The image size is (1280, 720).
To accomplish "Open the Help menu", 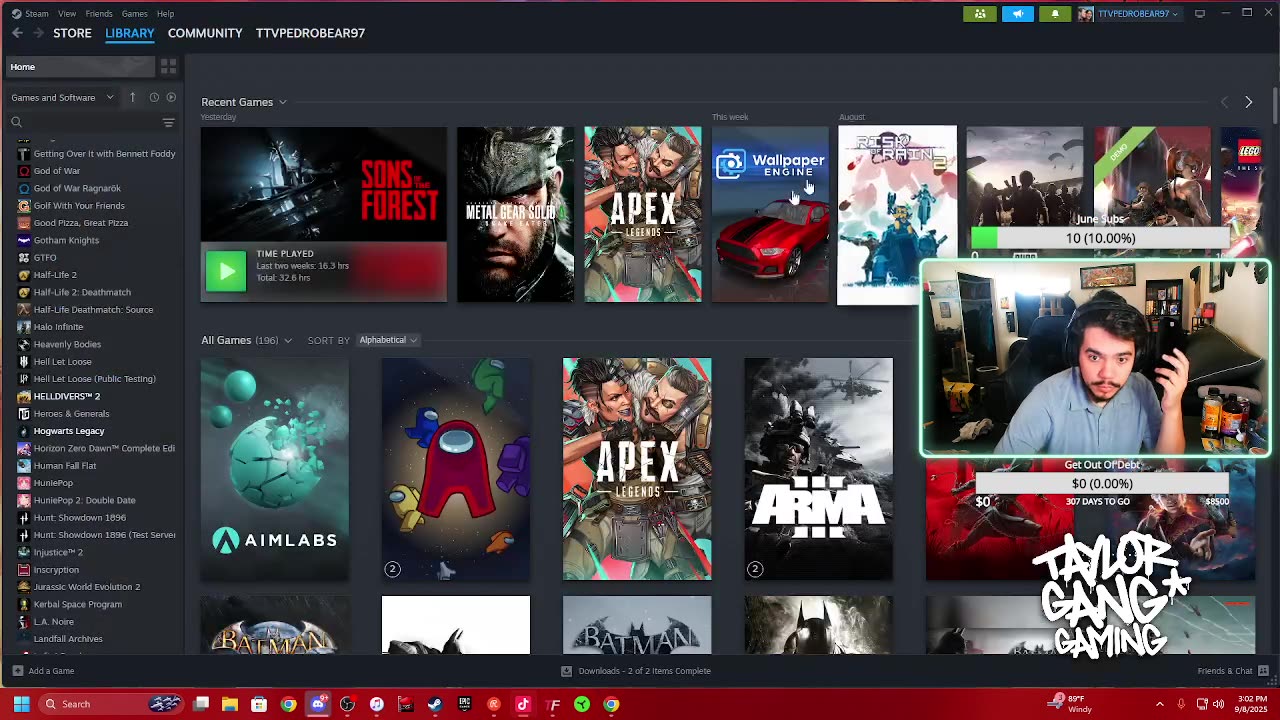I will pos(165,14).
